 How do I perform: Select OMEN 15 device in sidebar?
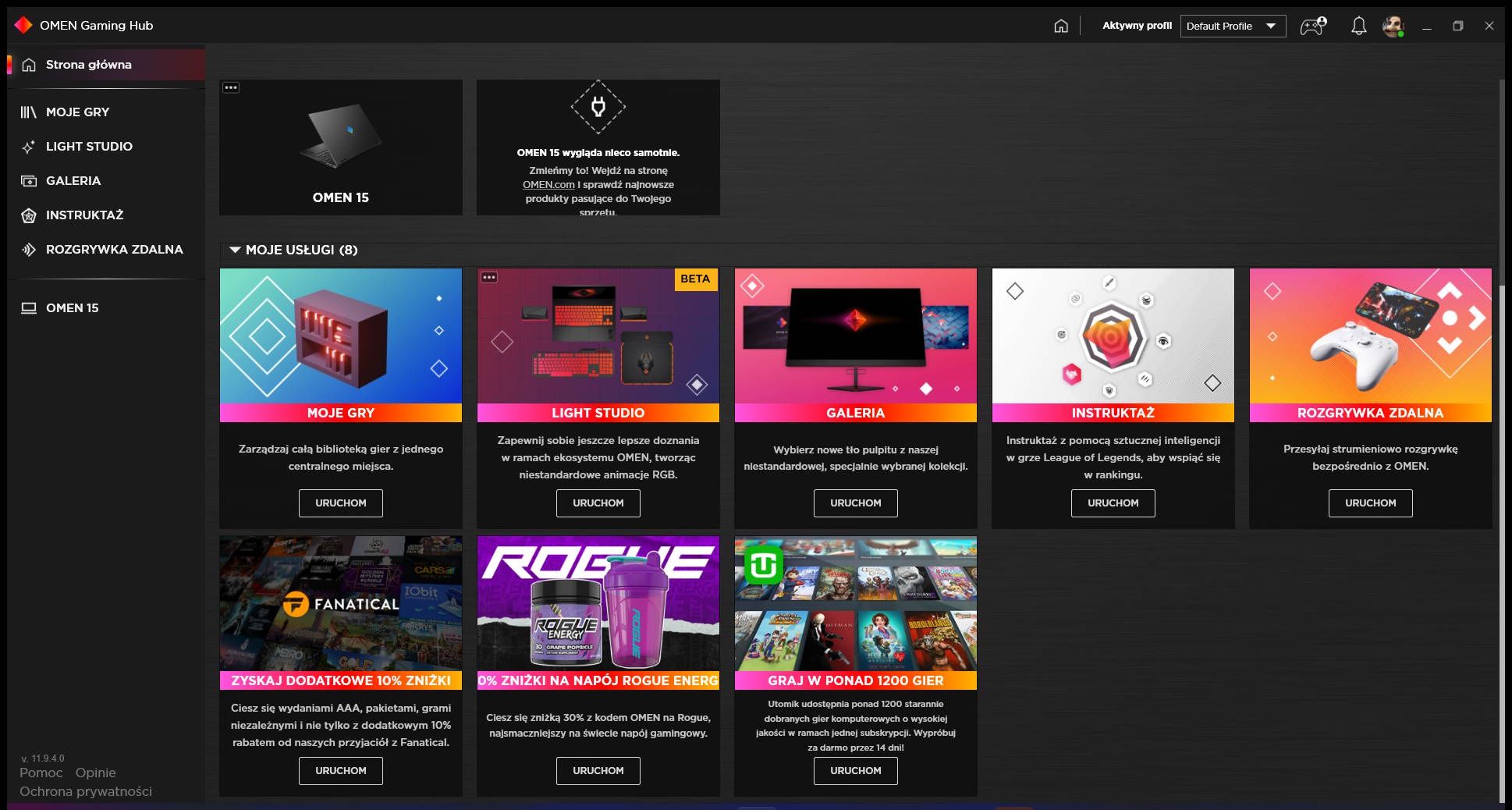[x=106, y=308]
